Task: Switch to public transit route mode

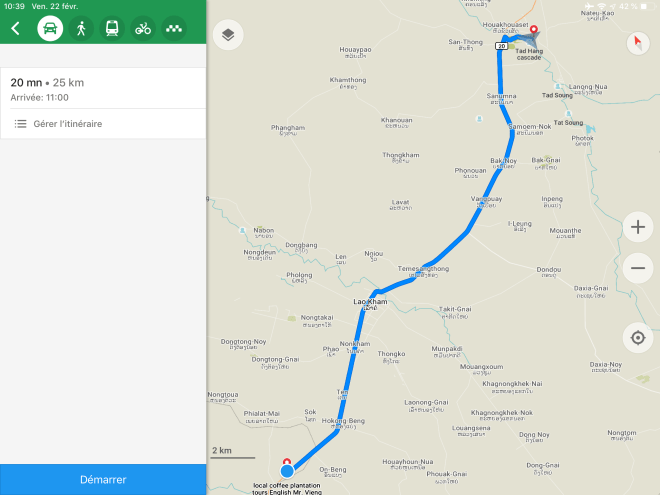Action: (112, 29)
